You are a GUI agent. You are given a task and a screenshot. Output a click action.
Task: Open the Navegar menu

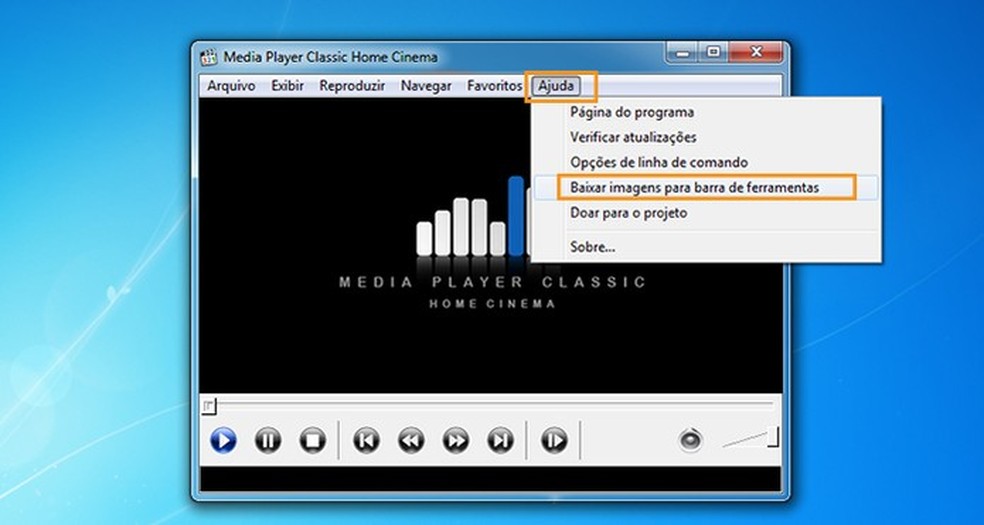(x=426, y=86)
